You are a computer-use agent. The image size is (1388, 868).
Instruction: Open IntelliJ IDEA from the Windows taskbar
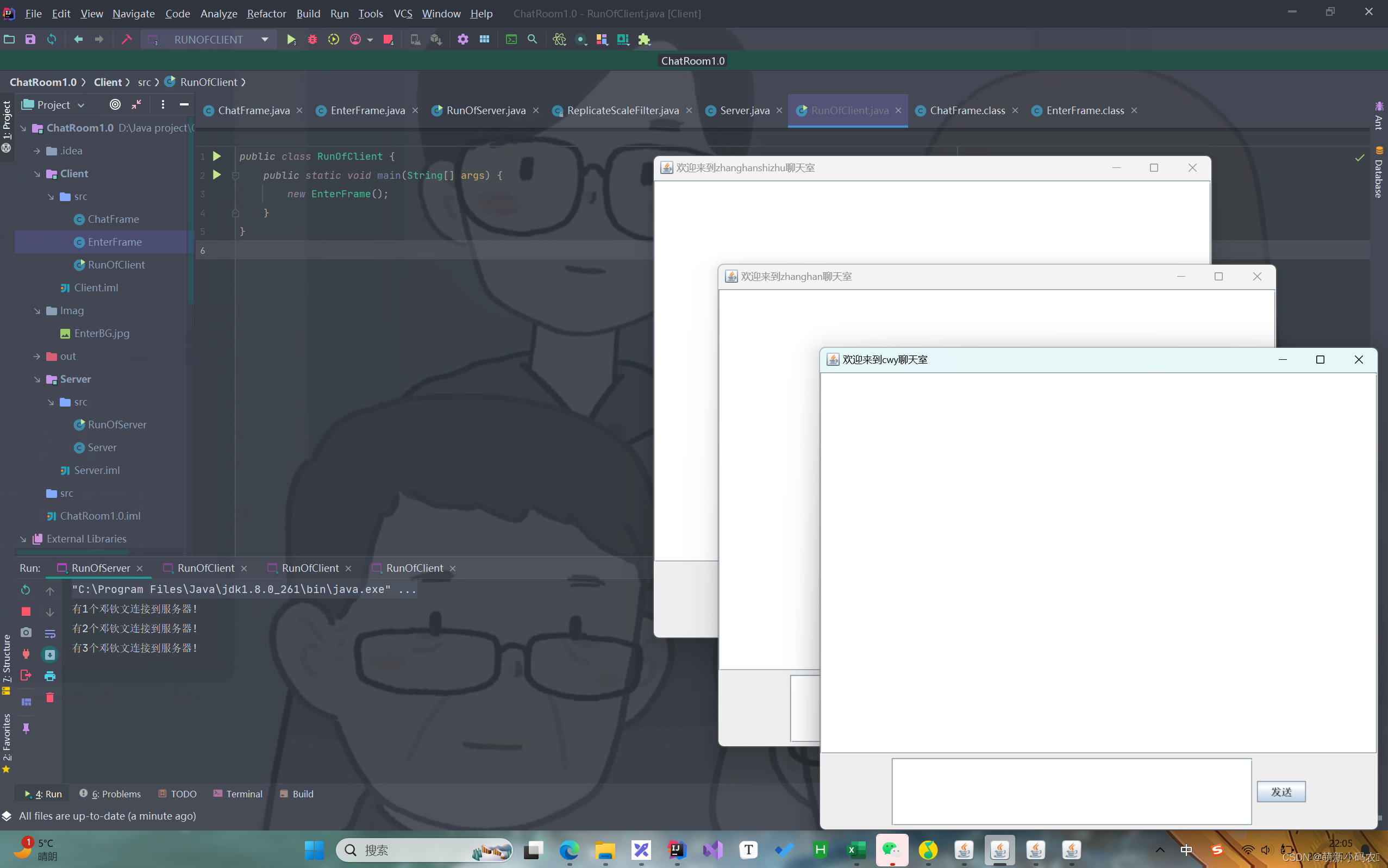(677, 850)
